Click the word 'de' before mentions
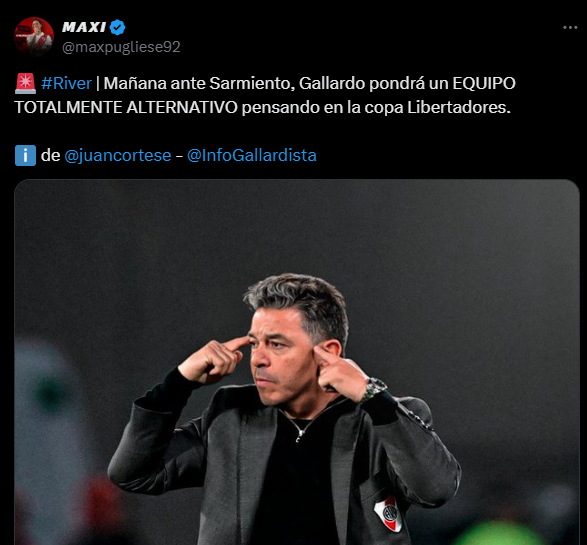This screenshot has height=545, width=587. pyautogui.click(x=51, y=155)
